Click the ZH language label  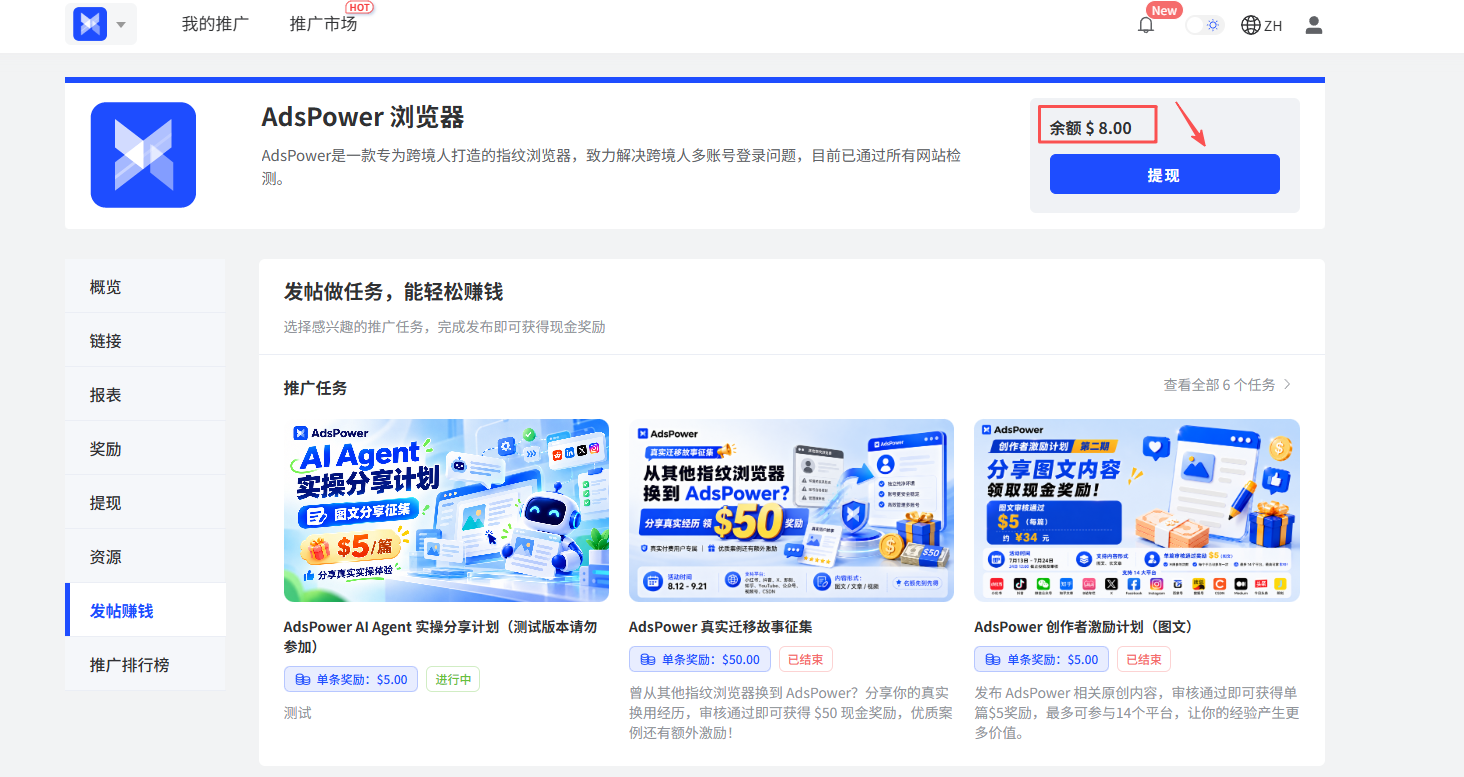(x=1273, y=26)
